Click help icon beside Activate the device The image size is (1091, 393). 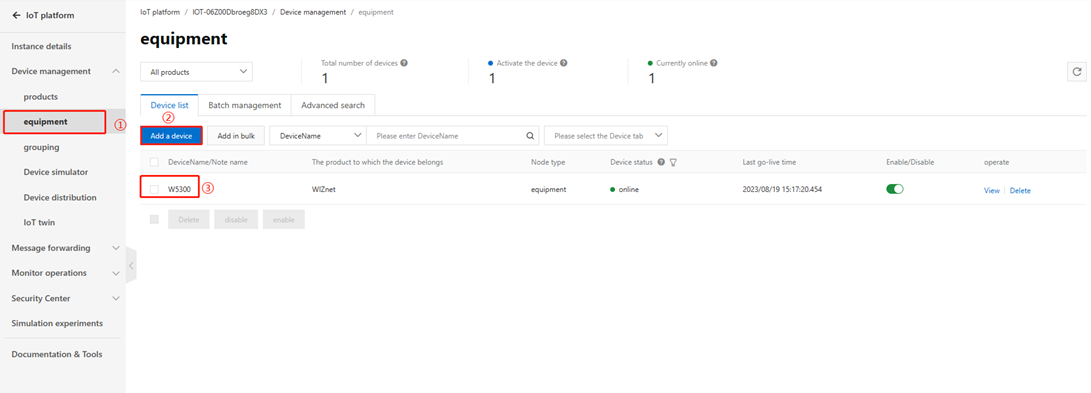click(x=564, y=63)
